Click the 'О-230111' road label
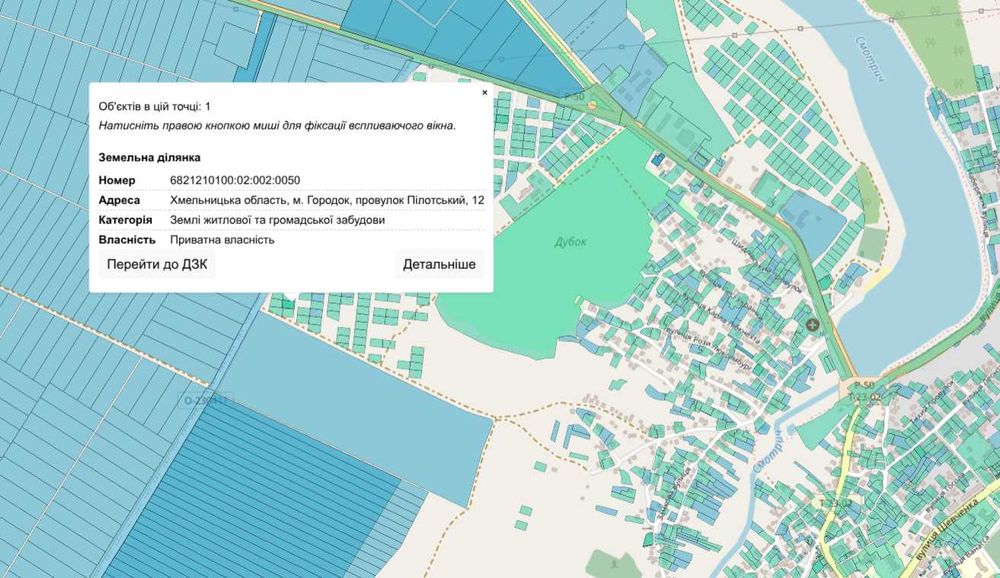1000x578 pixels. (206, 401)
